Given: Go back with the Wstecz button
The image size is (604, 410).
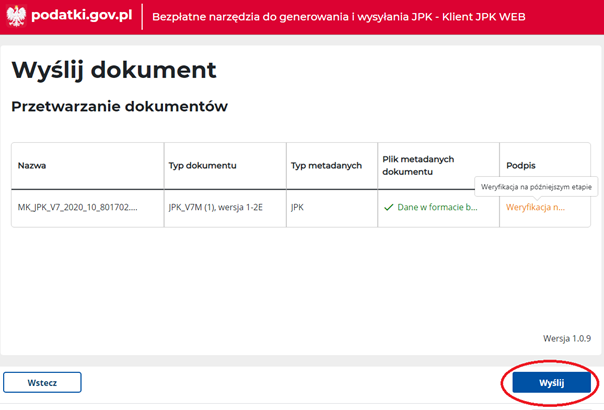Looking at the screenshot, I should (x=42, y=382).
